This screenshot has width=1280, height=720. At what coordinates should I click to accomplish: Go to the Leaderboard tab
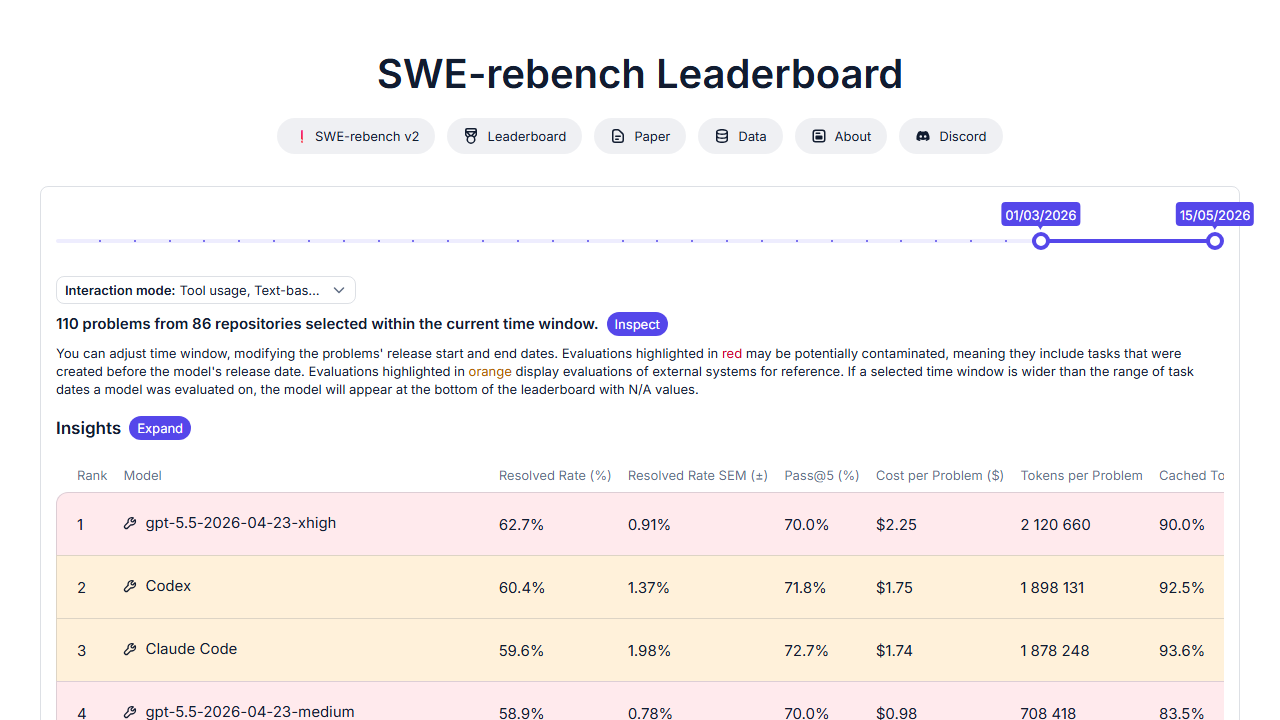pos(514,136)
